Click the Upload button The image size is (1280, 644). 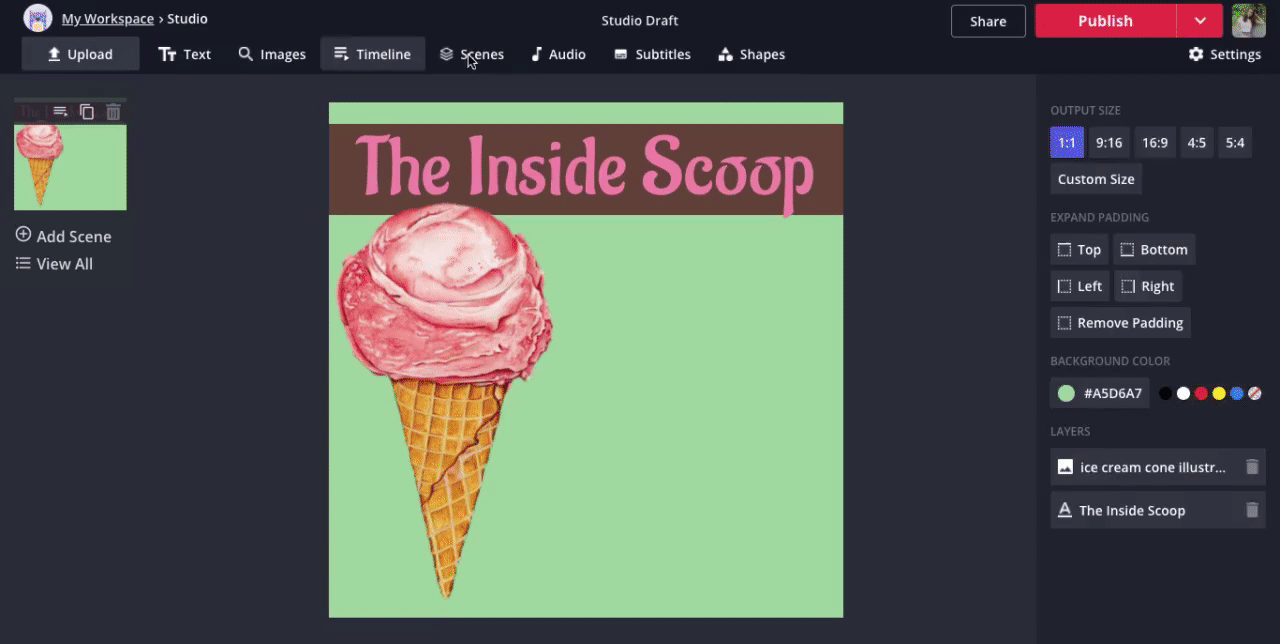point(80,54)
